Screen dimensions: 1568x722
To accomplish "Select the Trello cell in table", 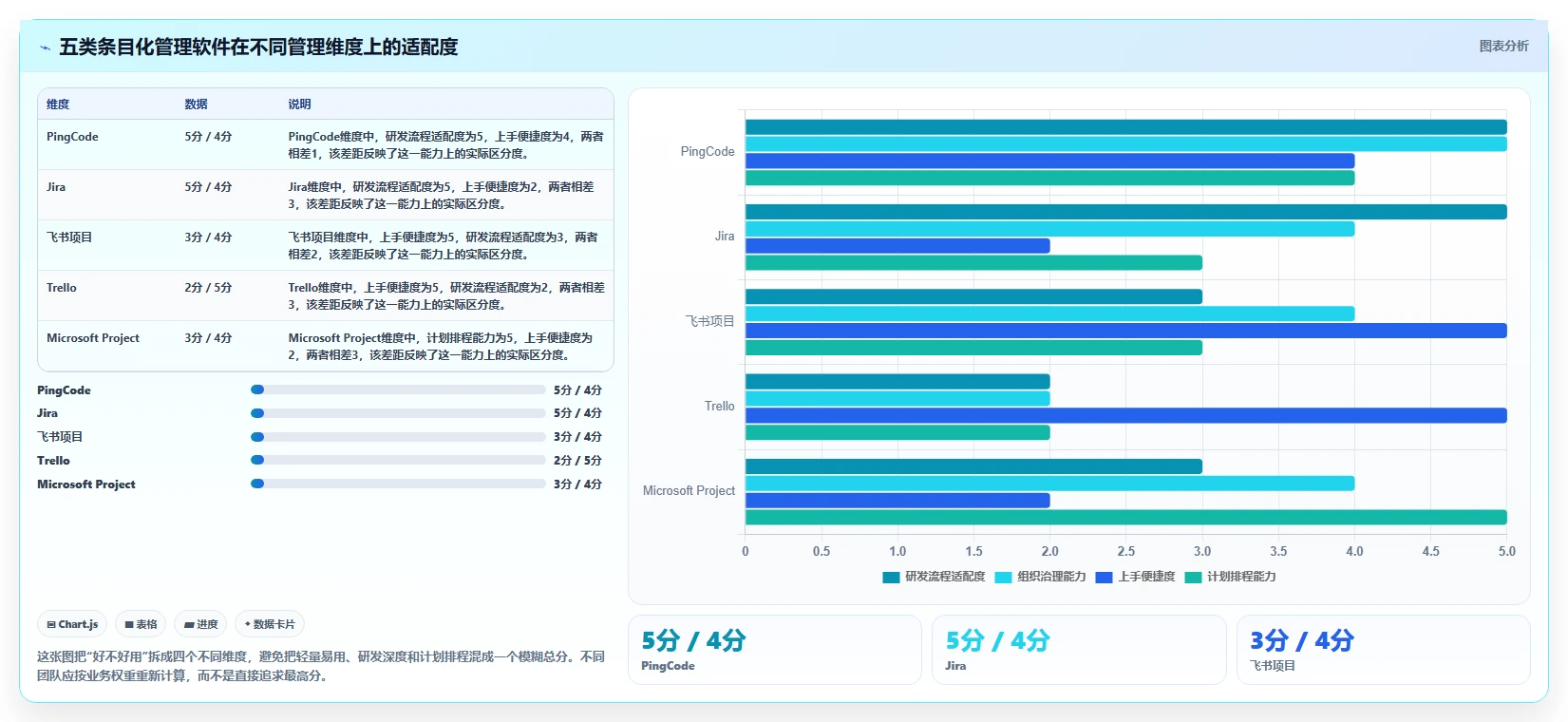I will pos(62,288).
